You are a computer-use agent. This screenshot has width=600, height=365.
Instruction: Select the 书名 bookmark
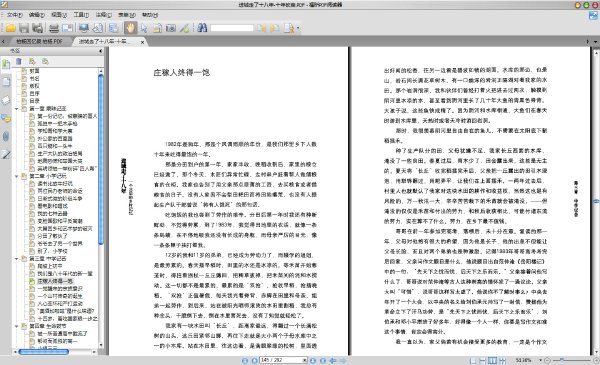(x=34, y=78)
